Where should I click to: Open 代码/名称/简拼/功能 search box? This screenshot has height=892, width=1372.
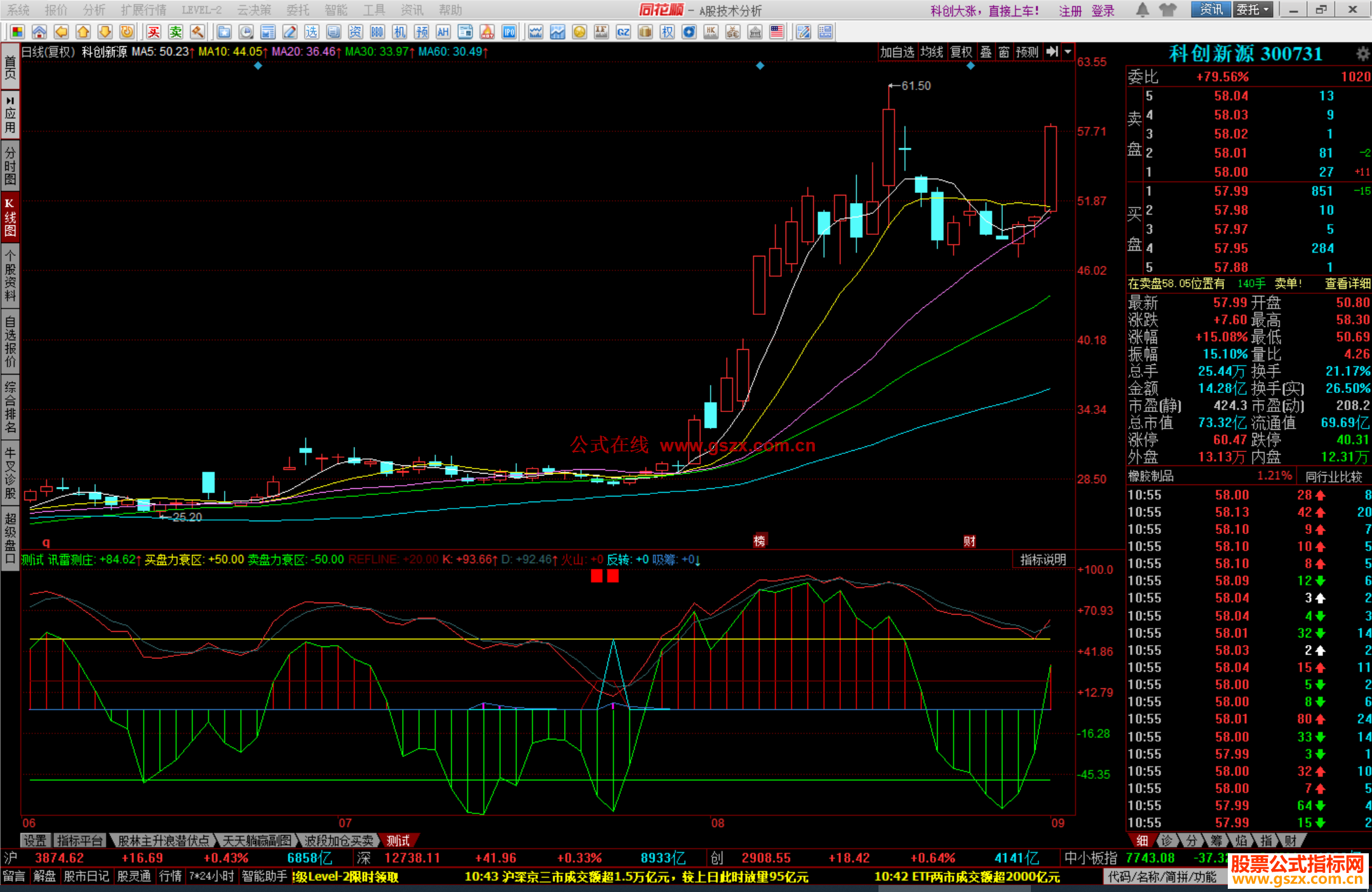coord(1162,877)
